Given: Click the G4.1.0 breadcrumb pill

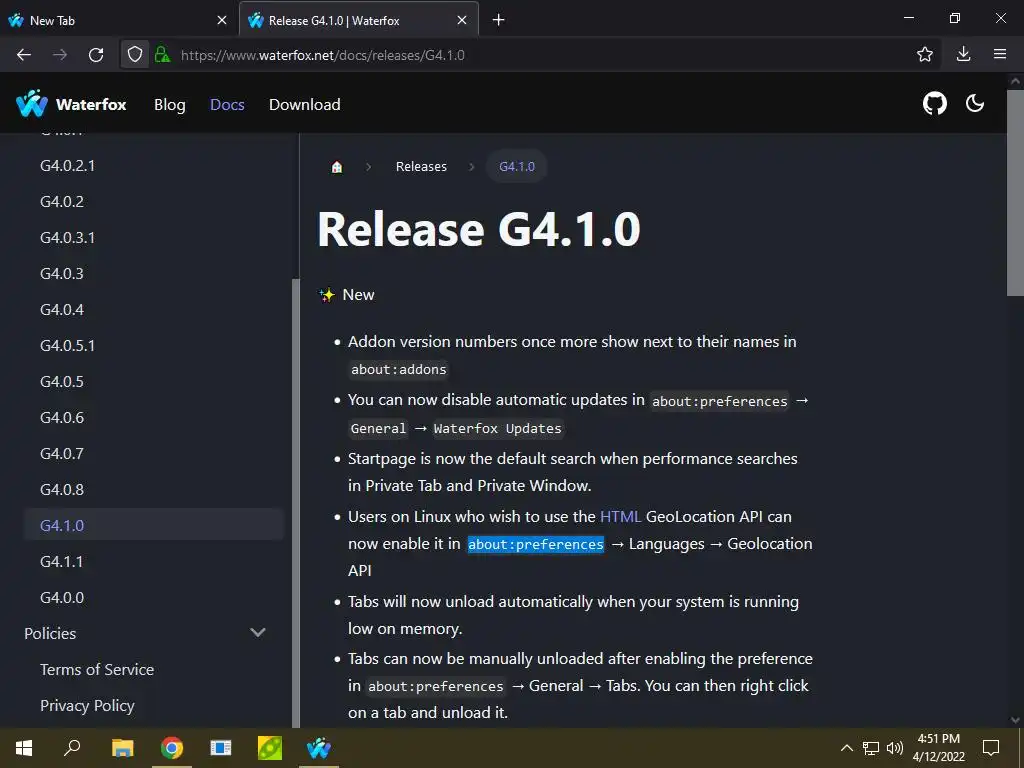Looking at the screenshot, I should click(517, 167).
